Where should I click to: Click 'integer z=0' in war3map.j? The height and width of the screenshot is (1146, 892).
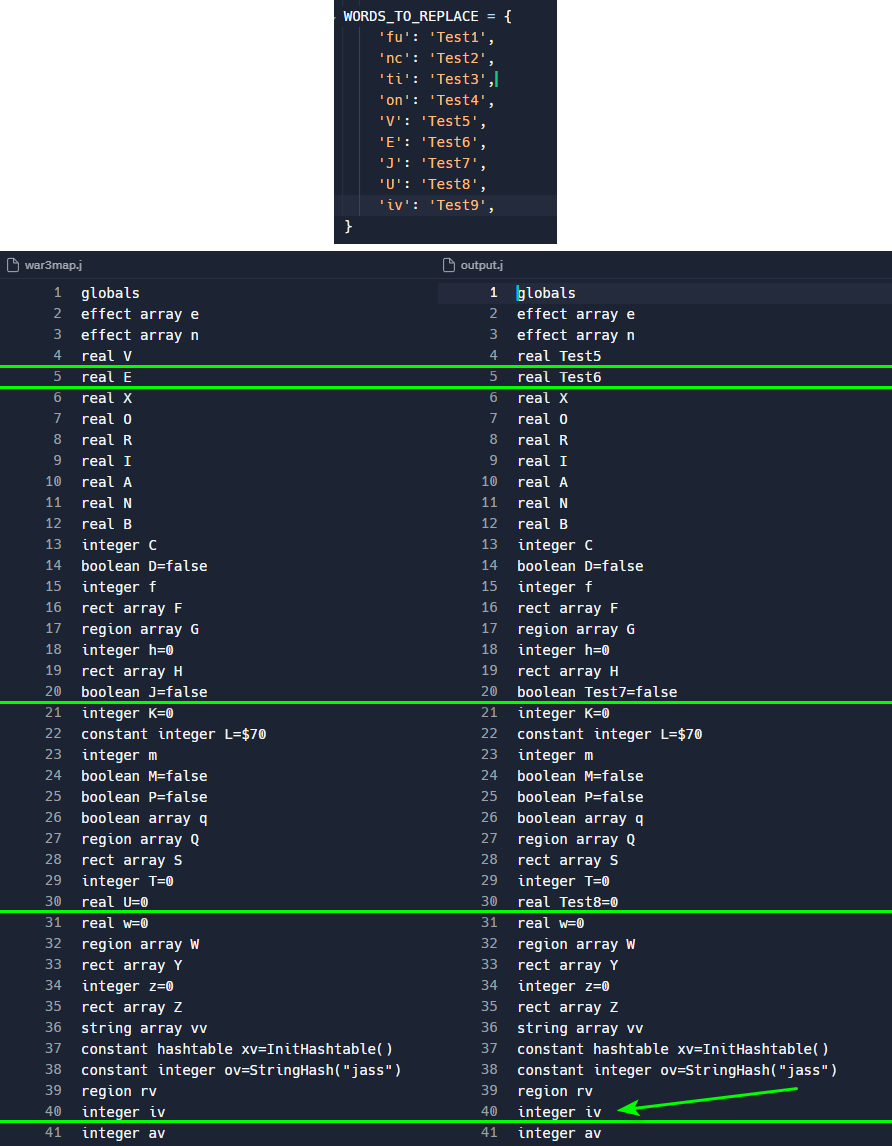pyautogui.click(x=127, y=986)
